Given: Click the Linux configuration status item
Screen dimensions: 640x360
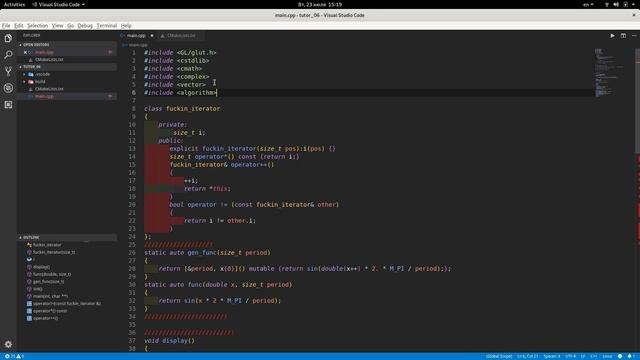Looking at the screenshot, I should point(607,356).
